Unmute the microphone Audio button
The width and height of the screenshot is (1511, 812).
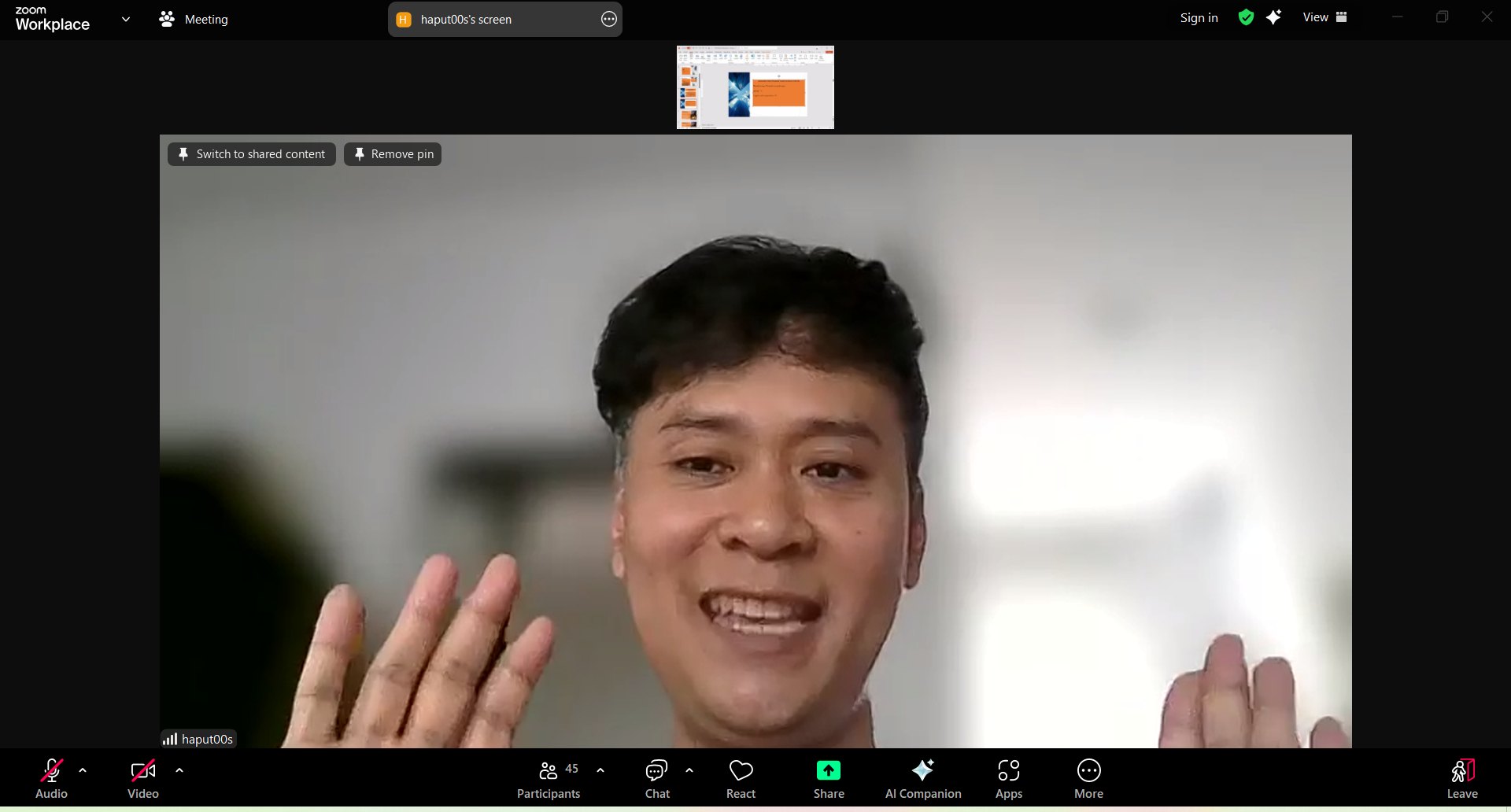51,779
